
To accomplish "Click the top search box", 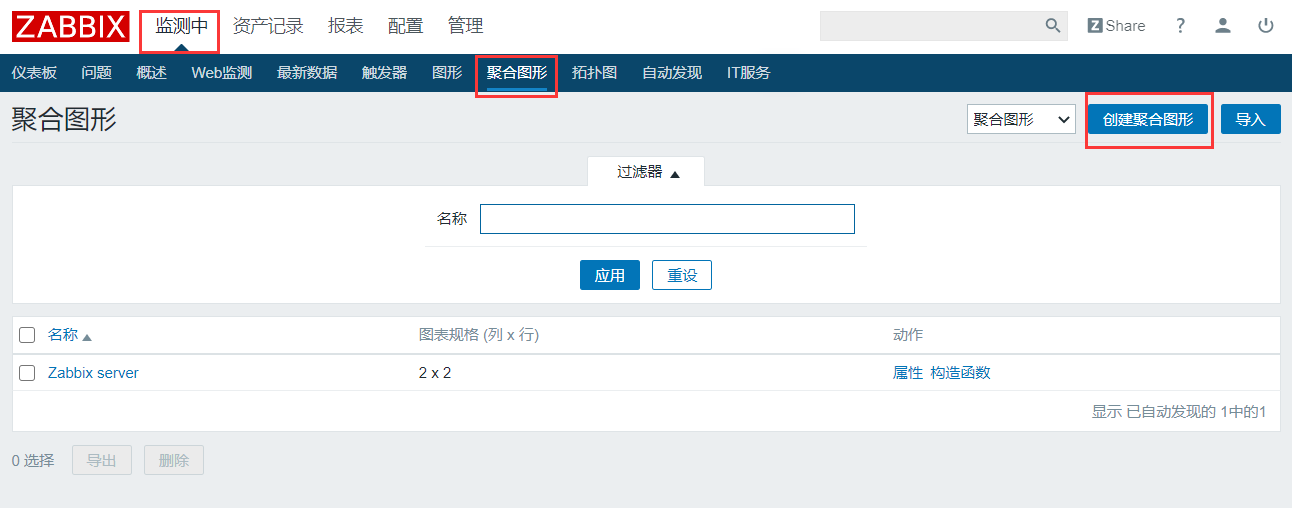I will (x=931, y=26).
